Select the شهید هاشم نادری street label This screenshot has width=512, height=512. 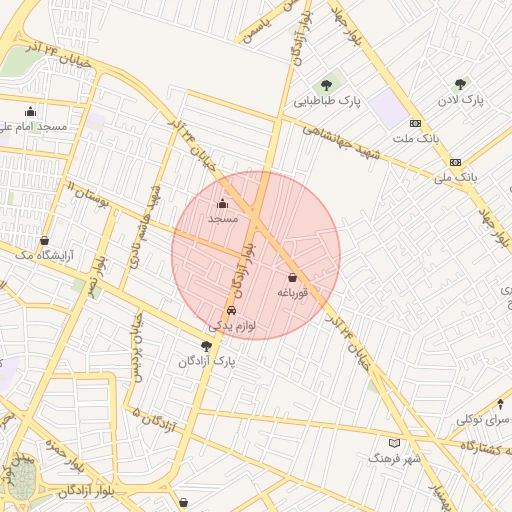click(x=146, y=227)
